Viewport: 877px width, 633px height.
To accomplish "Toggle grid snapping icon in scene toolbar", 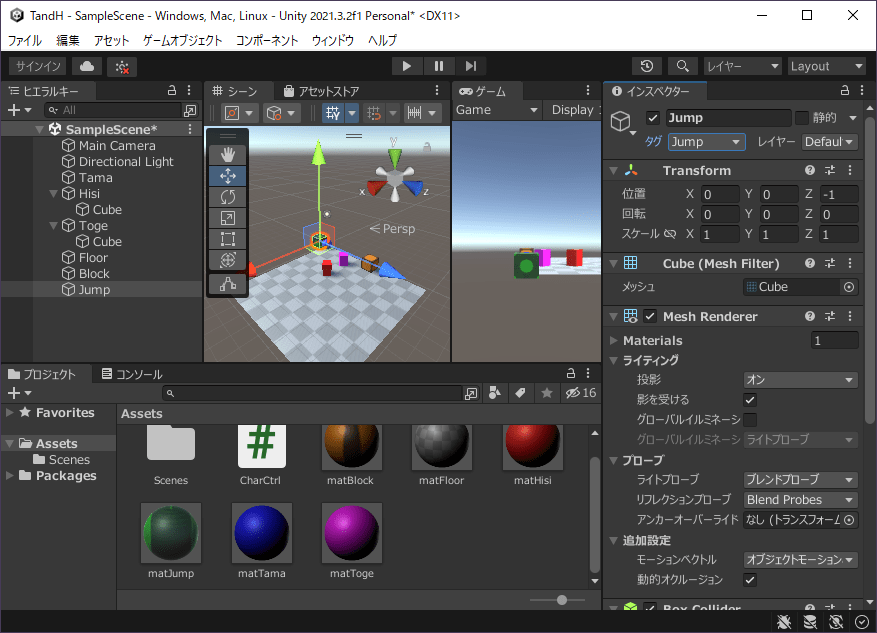I will (374, 113).
